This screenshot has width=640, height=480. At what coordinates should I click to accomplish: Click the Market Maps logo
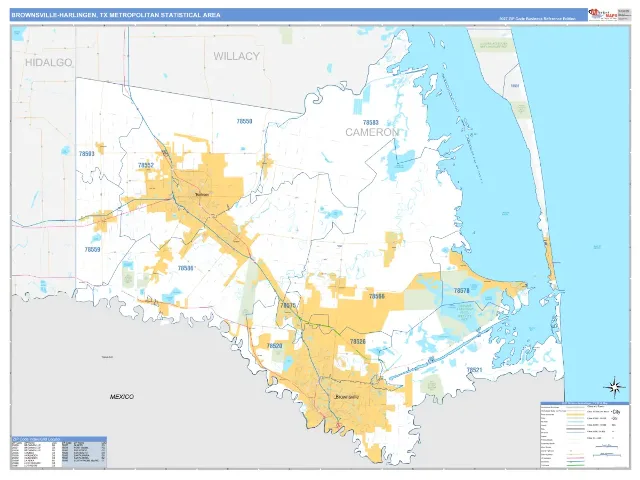(602, 15)
